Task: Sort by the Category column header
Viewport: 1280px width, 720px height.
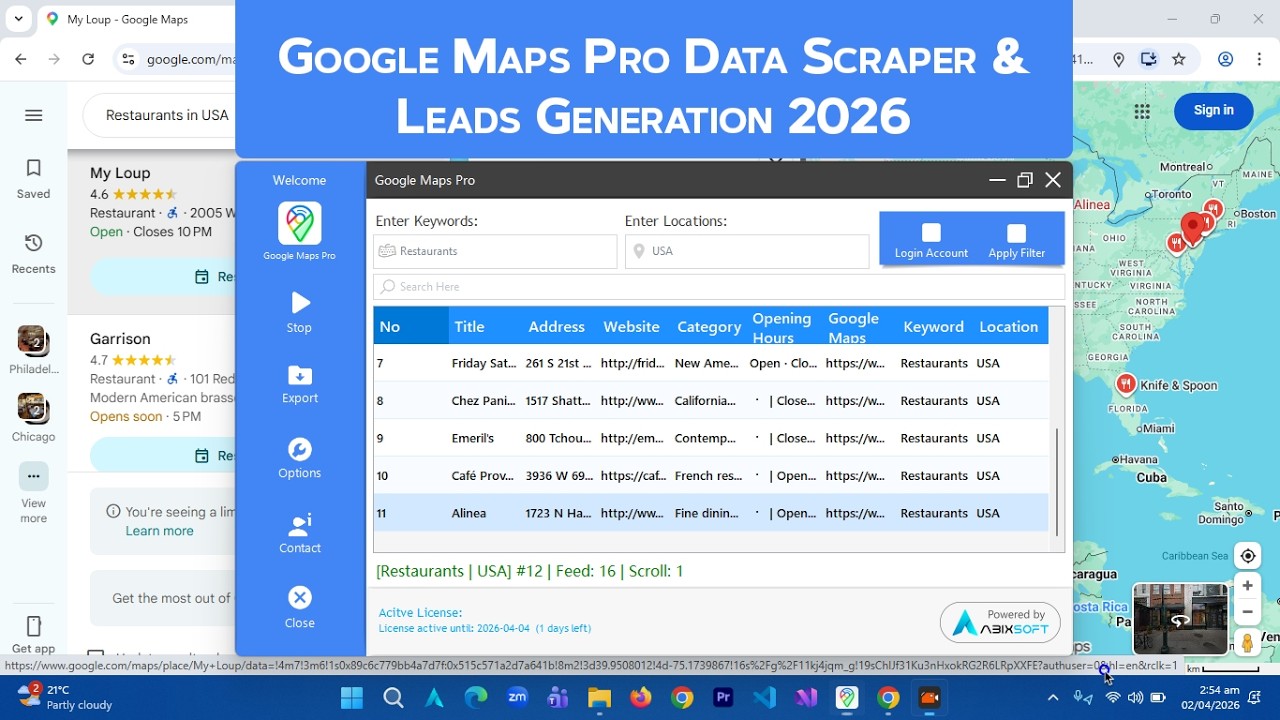Action: (709, 326)
